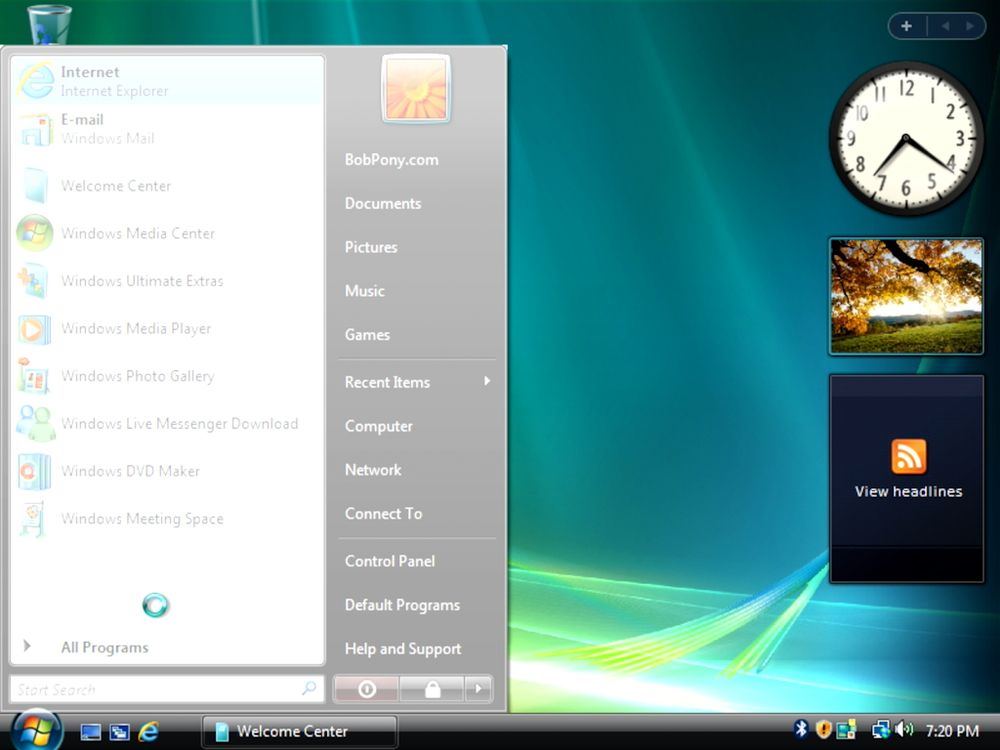Open Windows Photo Gallery

[167, 376]
